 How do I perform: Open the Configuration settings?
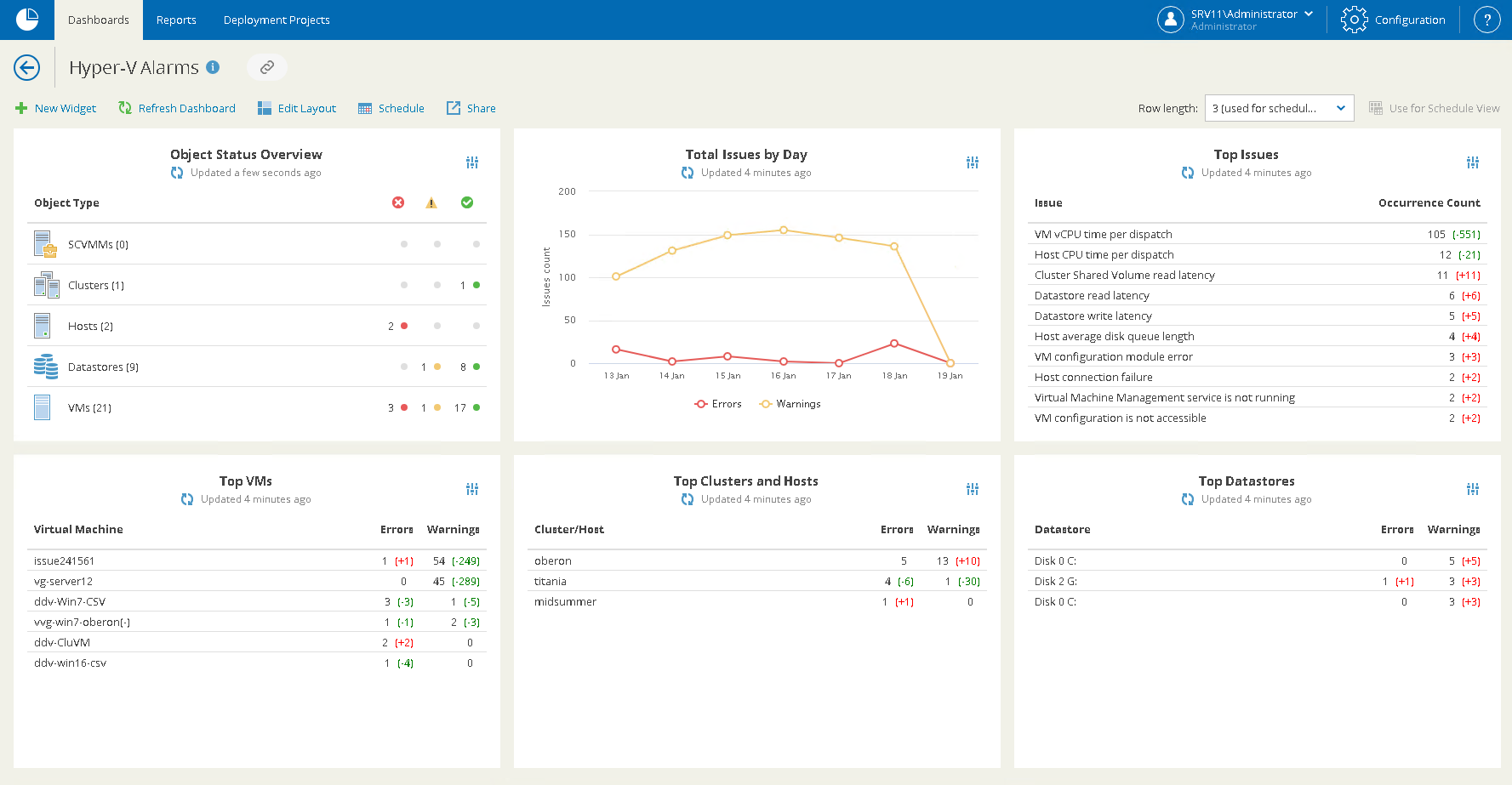click(1393, 20)
